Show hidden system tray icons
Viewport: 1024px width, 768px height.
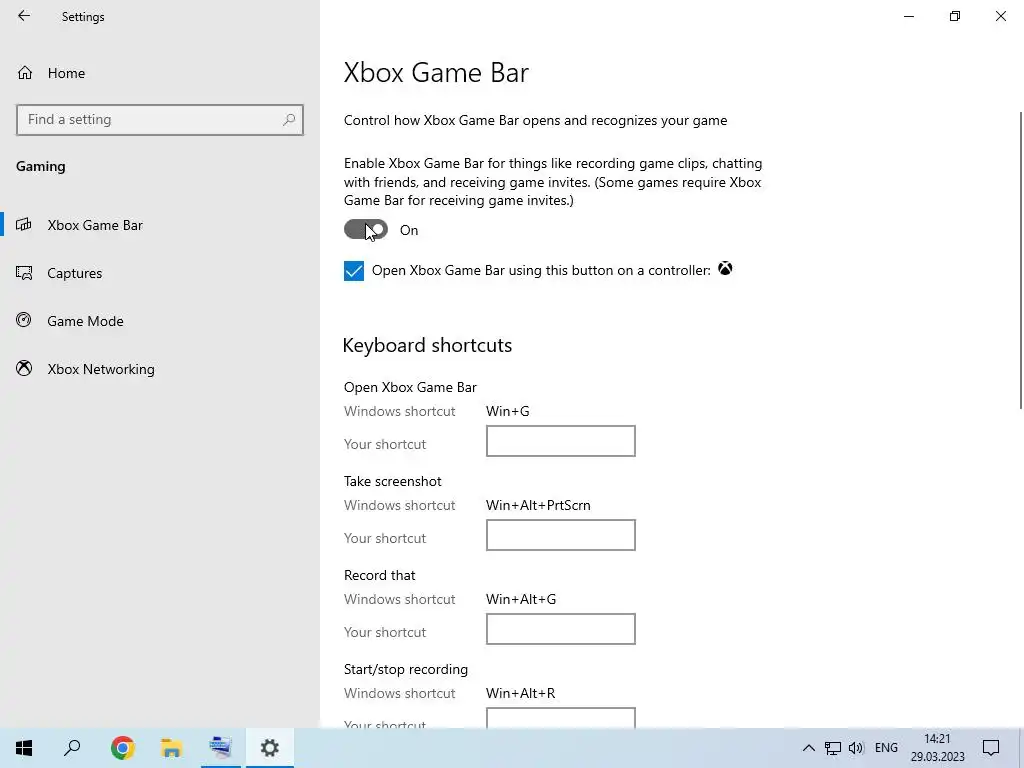[x=808, y=748]
